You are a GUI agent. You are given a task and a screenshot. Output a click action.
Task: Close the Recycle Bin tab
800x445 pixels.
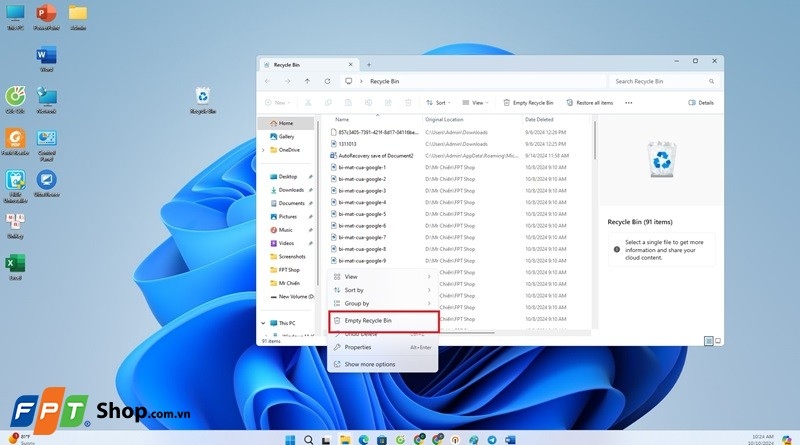pos(351,65)
